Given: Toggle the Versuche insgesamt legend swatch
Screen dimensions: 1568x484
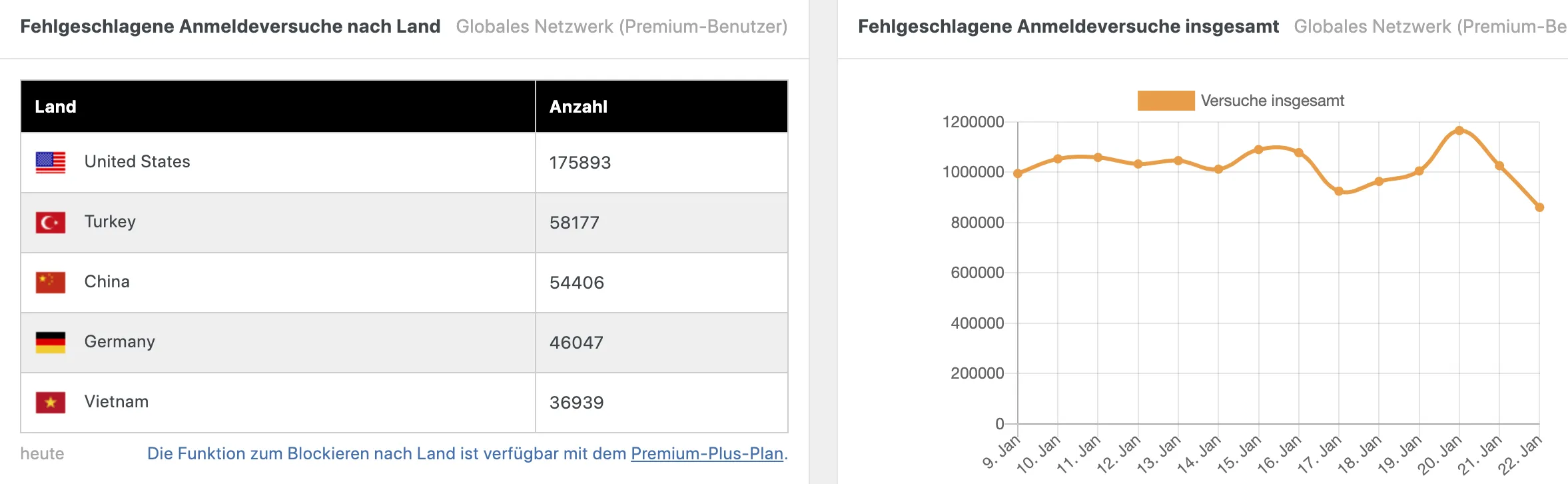Looking at the screenshot, I should point(1166,101).
